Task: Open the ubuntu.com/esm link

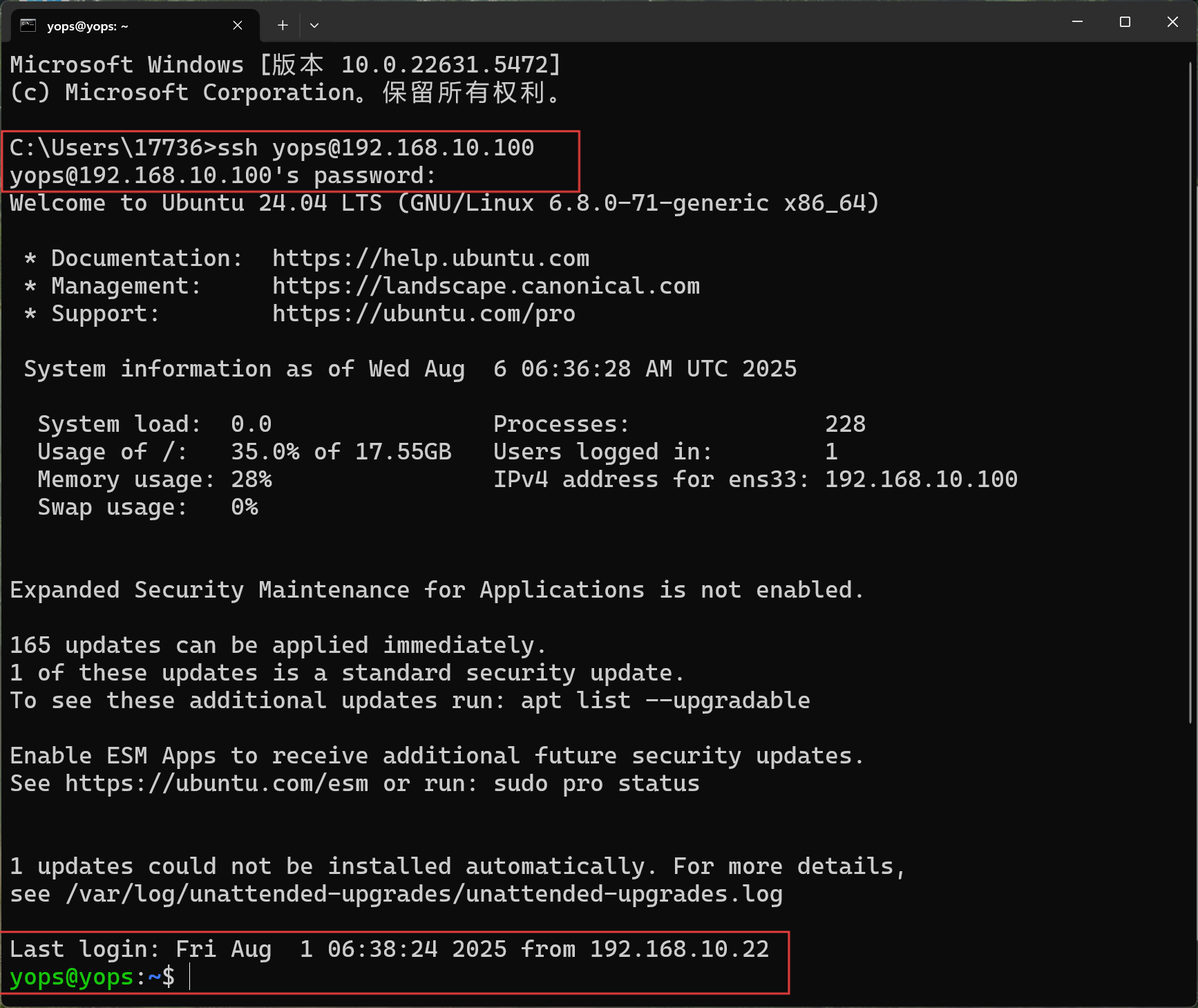Action: [216, 783]
